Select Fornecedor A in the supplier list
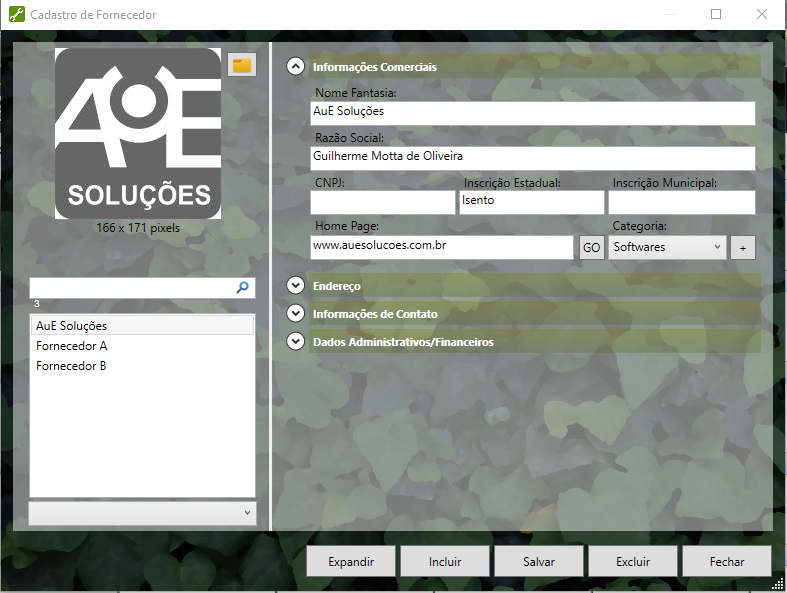Viewport: 787px width, 593px height. pyautogui.click(x=72, y=346)
